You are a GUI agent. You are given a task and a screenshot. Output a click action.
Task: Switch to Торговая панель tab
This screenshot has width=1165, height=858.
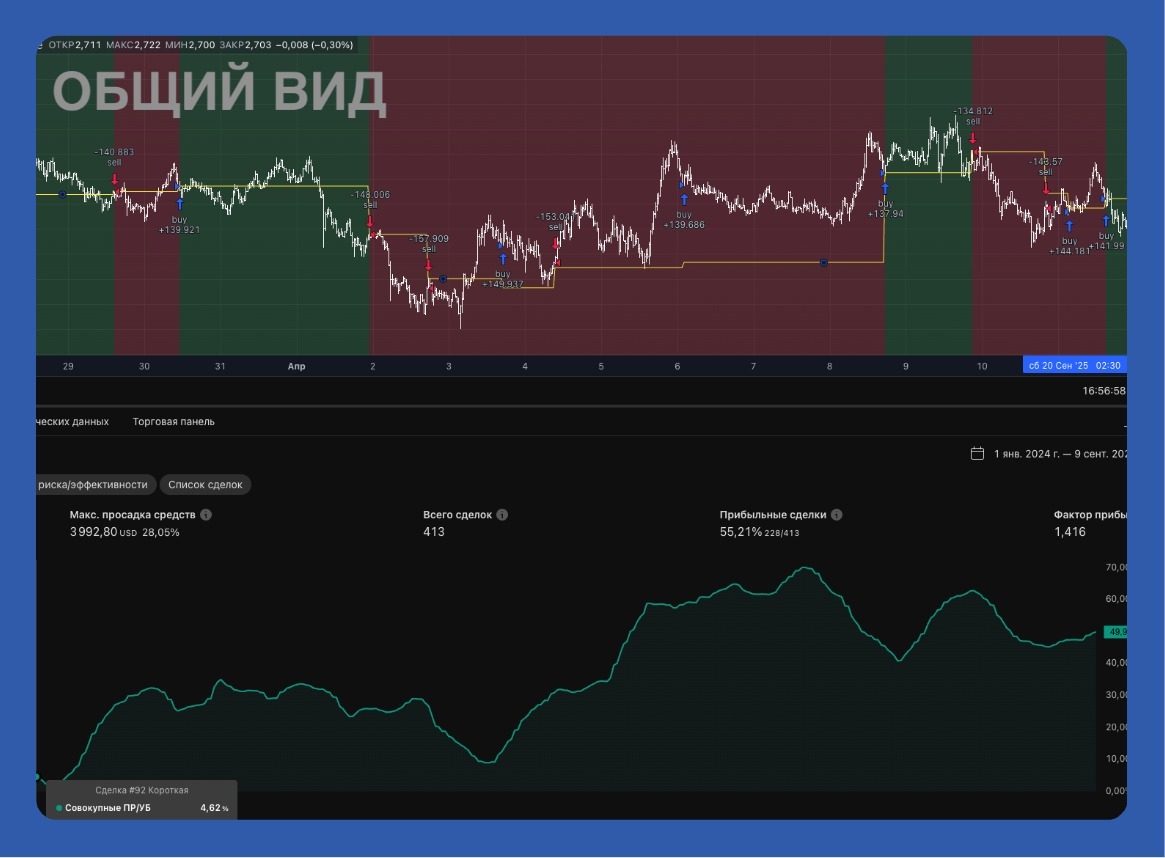[173, 421]
